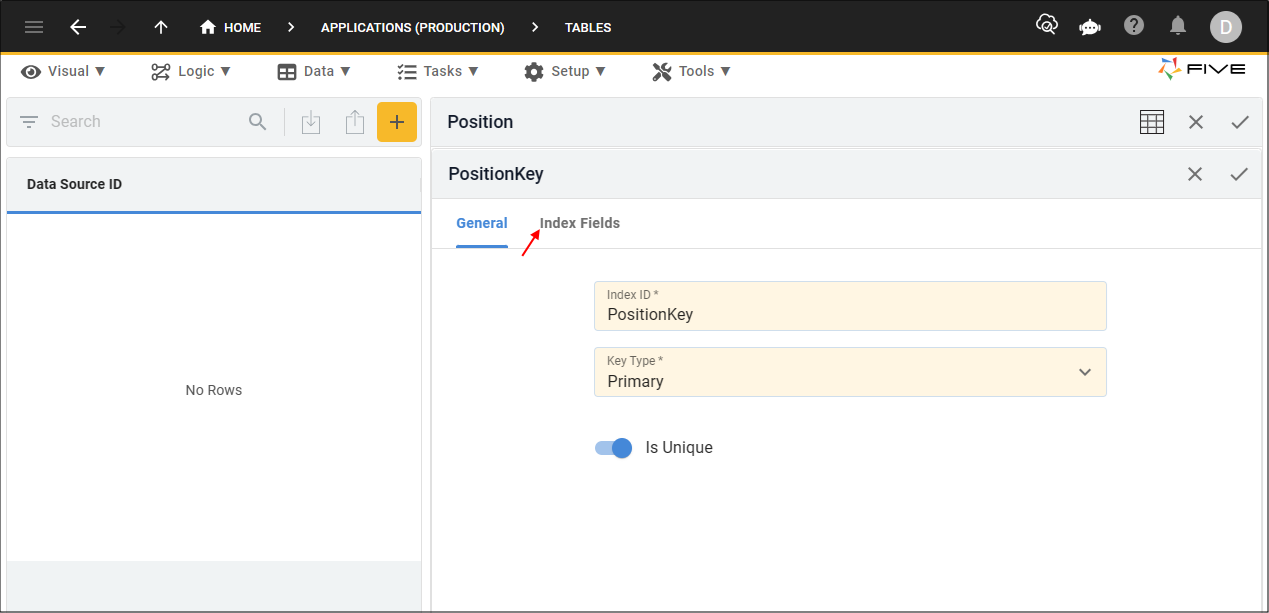Toggle the Is Unique switch

[614, 448]
